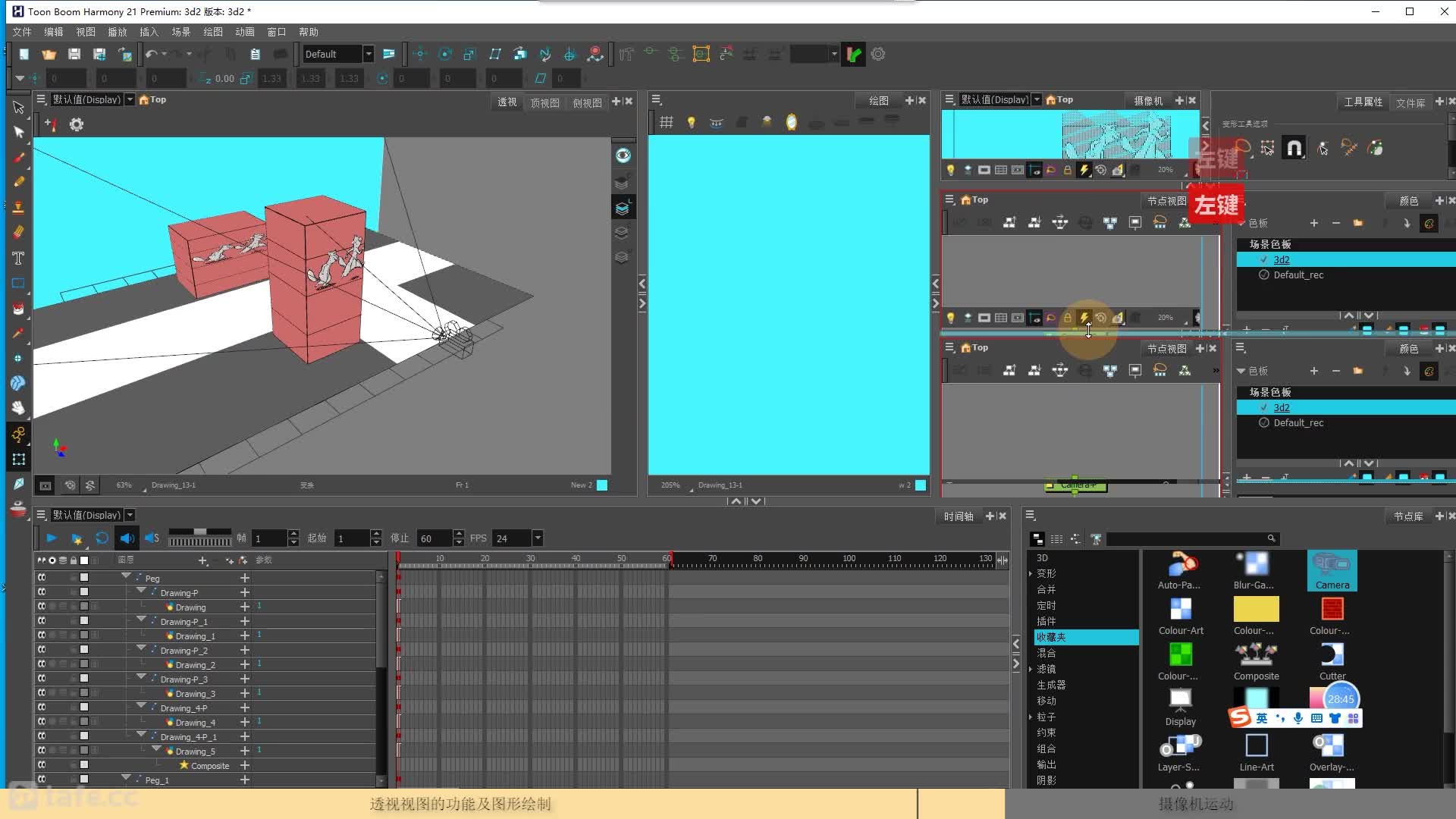
Task: Toggle visibility of the Drawing-P_3 layer
Action: [42, 679]
